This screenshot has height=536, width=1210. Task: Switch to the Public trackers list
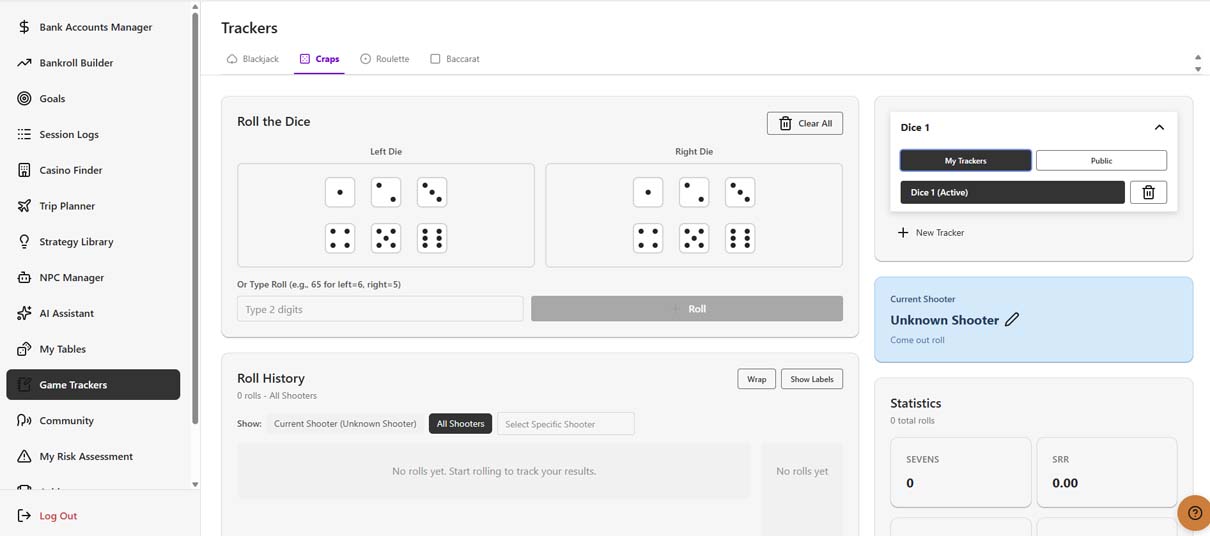pyautogui.click(x=1101, y=160)
